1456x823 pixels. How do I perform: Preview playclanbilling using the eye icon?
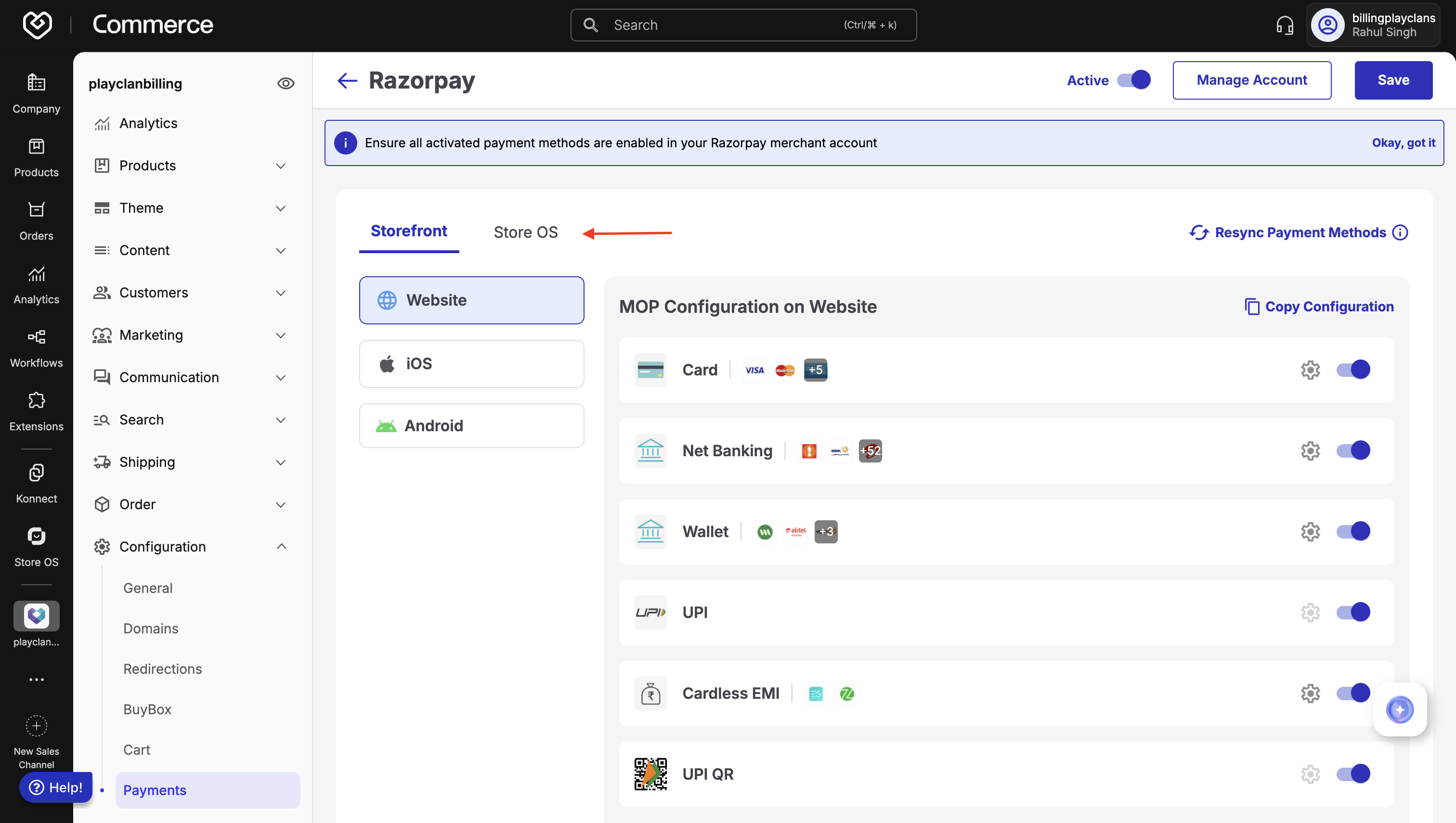click(286, 84)
